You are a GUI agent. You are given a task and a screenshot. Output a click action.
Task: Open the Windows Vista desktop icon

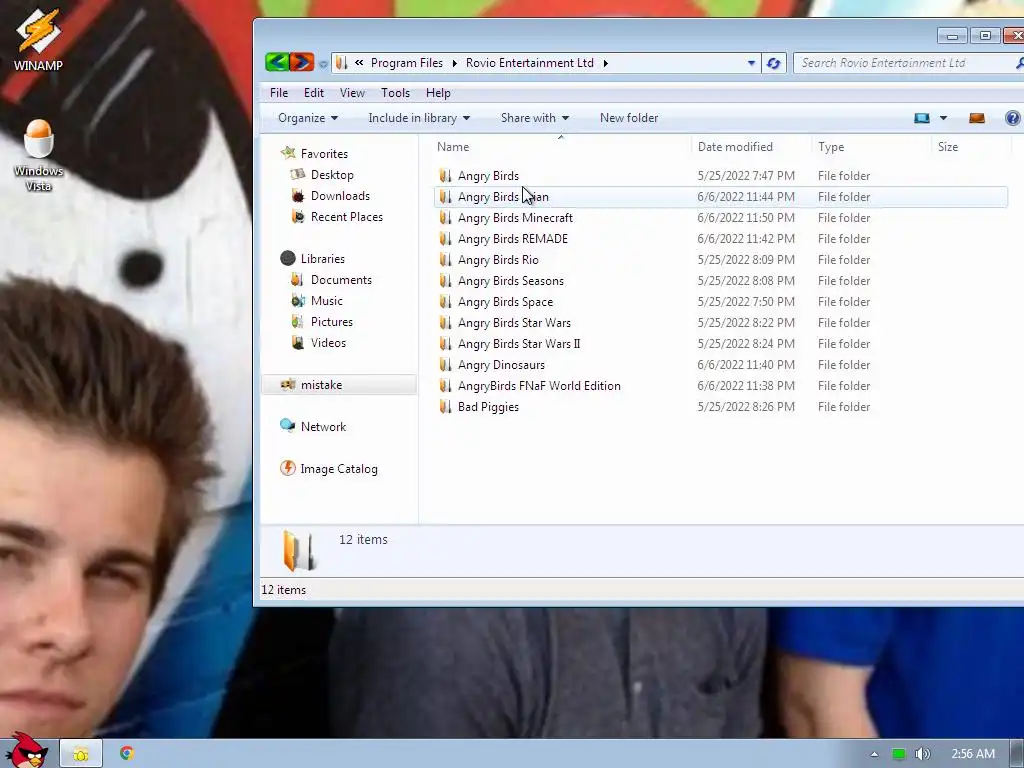tap(38, 155)
